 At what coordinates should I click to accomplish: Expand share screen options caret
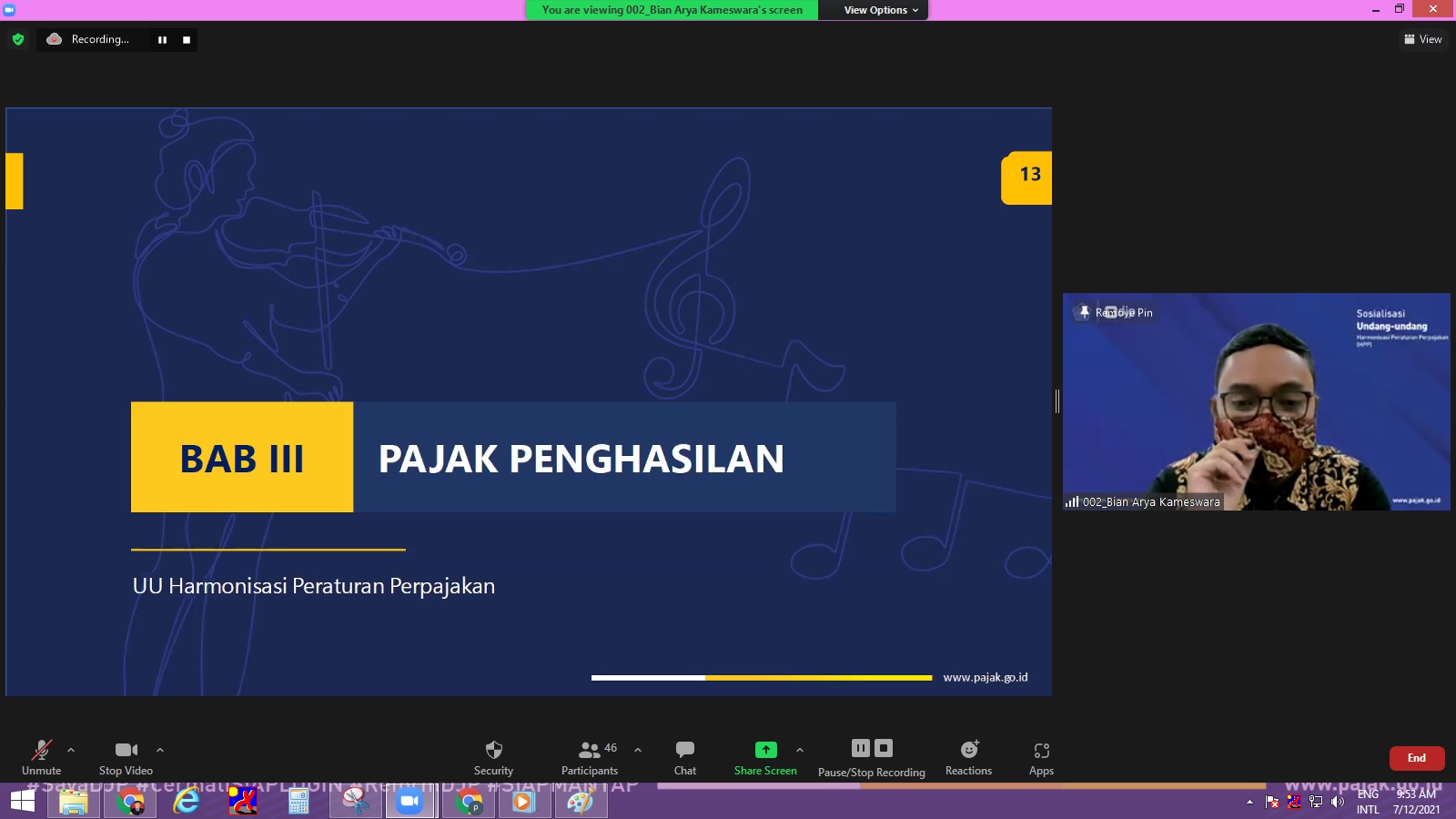pos(800,750)
